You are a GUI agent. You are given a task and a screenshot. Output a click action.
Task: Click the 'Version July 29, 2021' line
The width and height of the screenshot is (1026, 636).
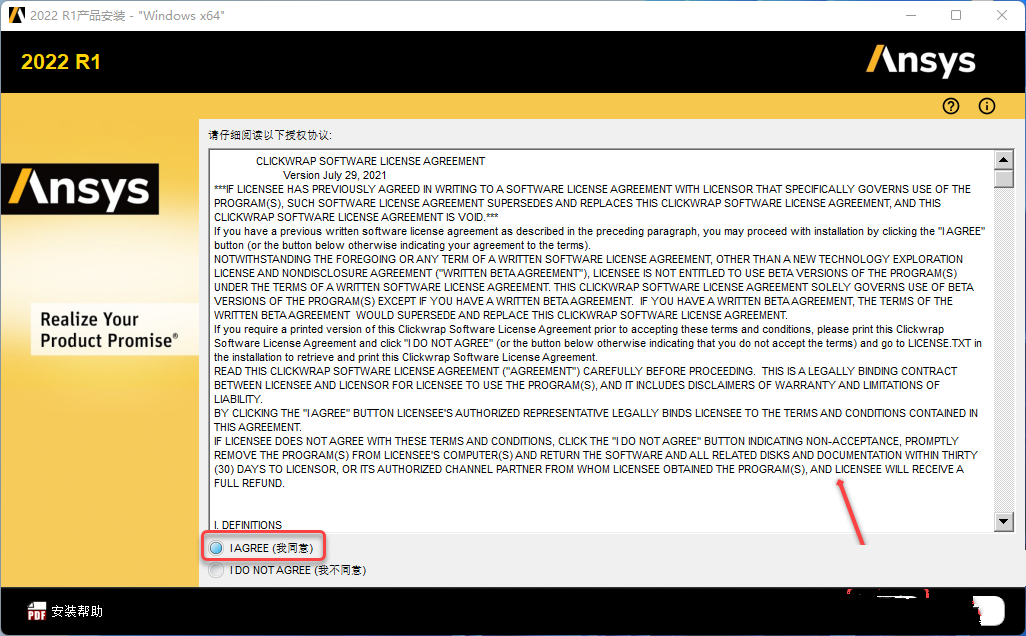click(334, 175)
